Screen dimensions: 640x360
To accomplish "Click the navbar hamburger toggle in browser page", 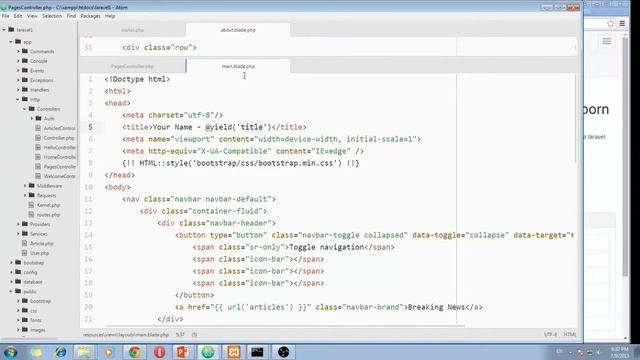I will click(607, 41).
